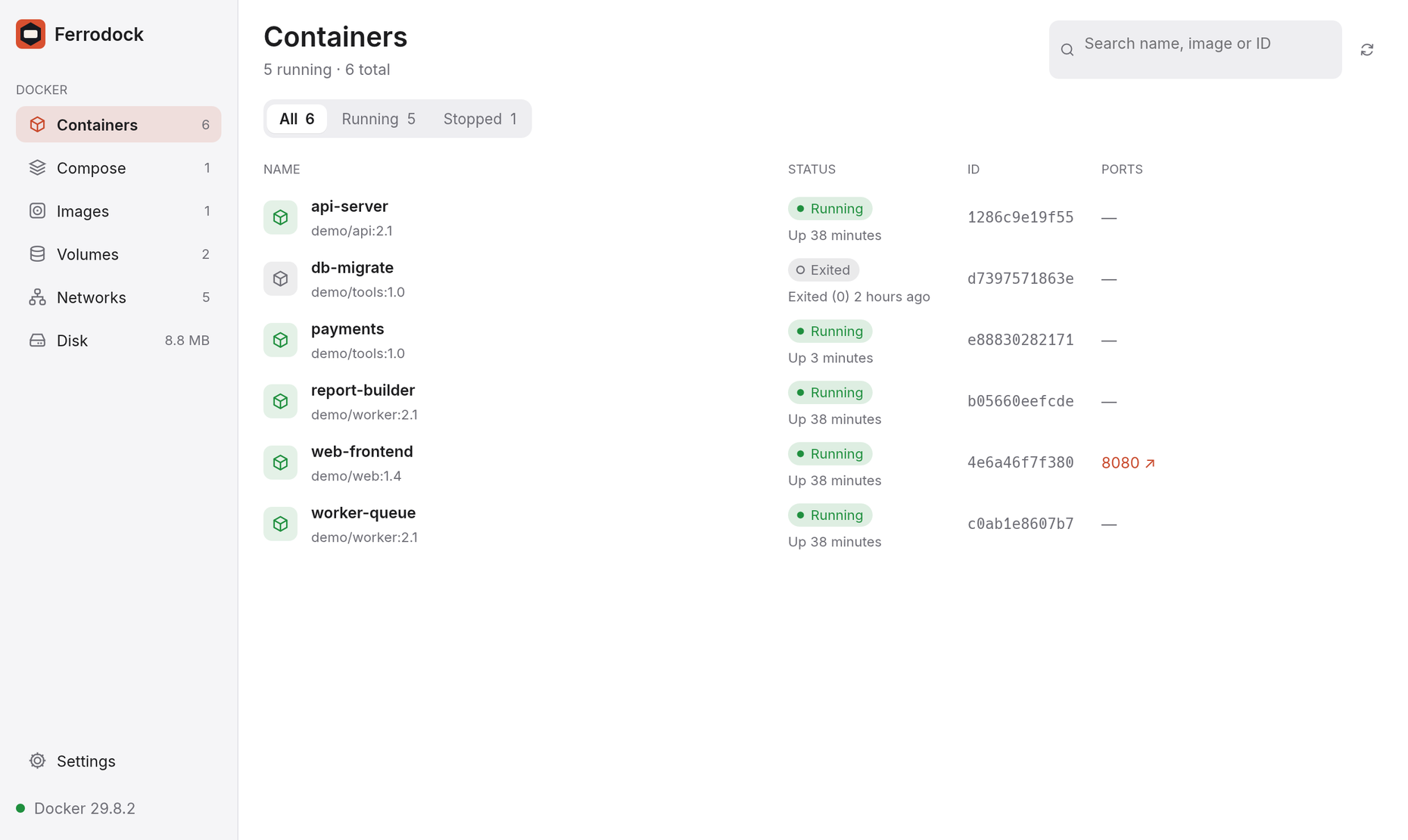The height and width of the screenshot is (840, 1408).
Task: Click the payments container icon
Action: pos(280,341)
